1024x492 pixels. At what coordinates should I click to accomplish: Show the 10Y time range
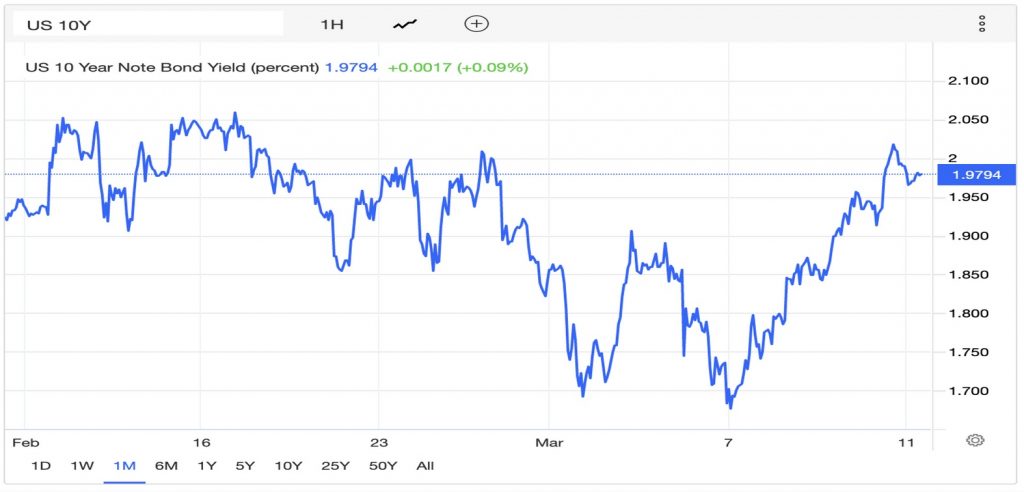tap(288, 465)
